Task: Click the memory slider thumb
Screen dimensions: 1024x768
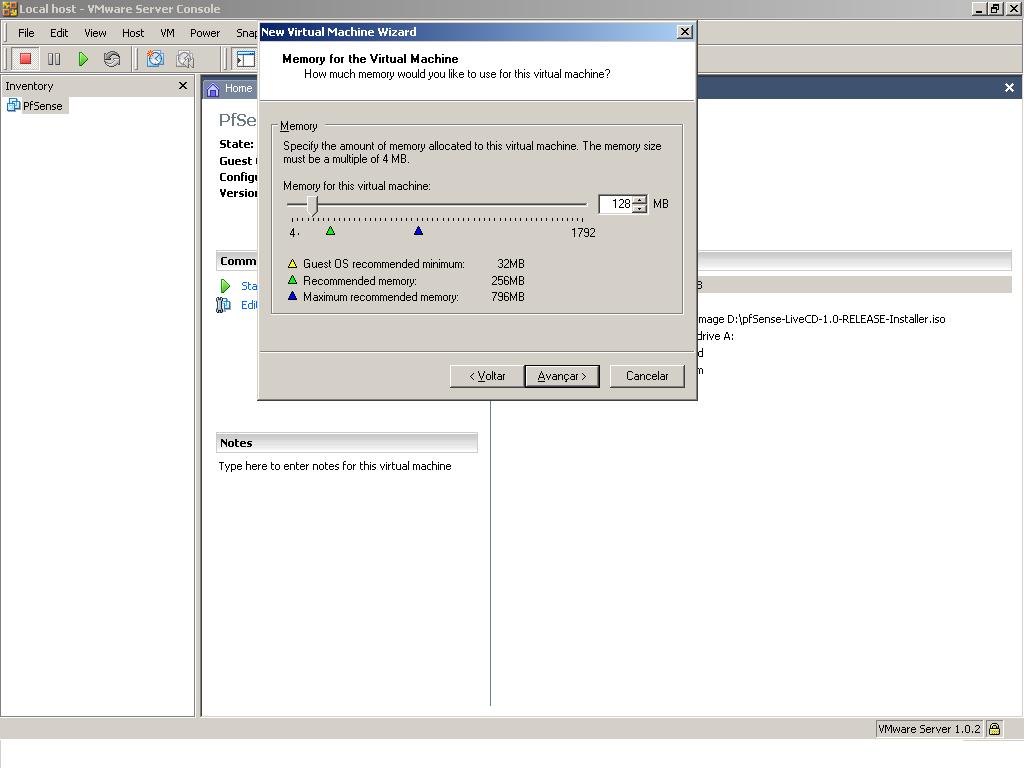Action: tap(313, 205)
